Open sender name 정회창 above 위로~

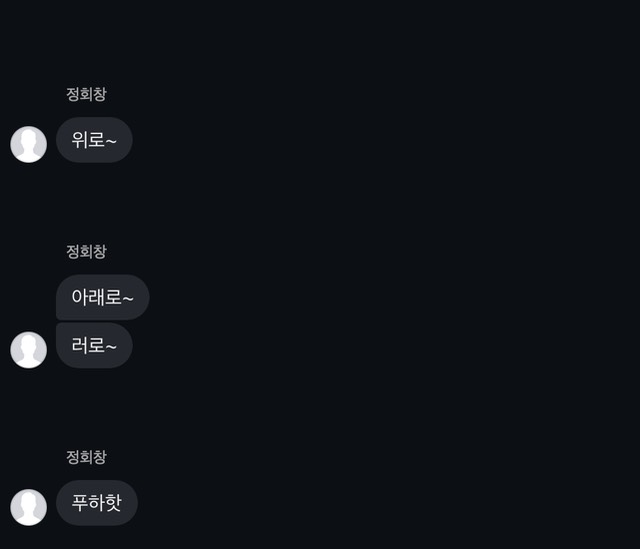pyautogui.click(x=86, y=94)
